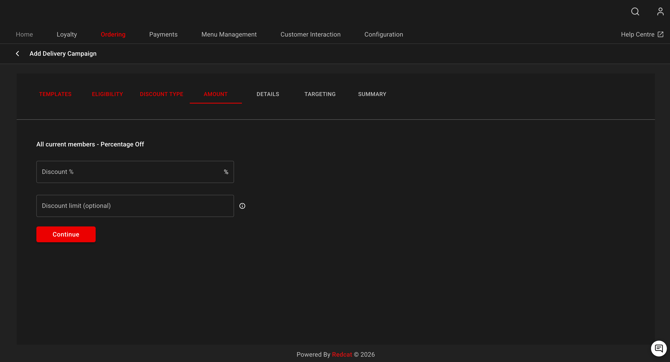Image resolution: width=670 pixels, height=362 pixels.
Task: Show info icon for Discount limit
Action: point(242,206)
